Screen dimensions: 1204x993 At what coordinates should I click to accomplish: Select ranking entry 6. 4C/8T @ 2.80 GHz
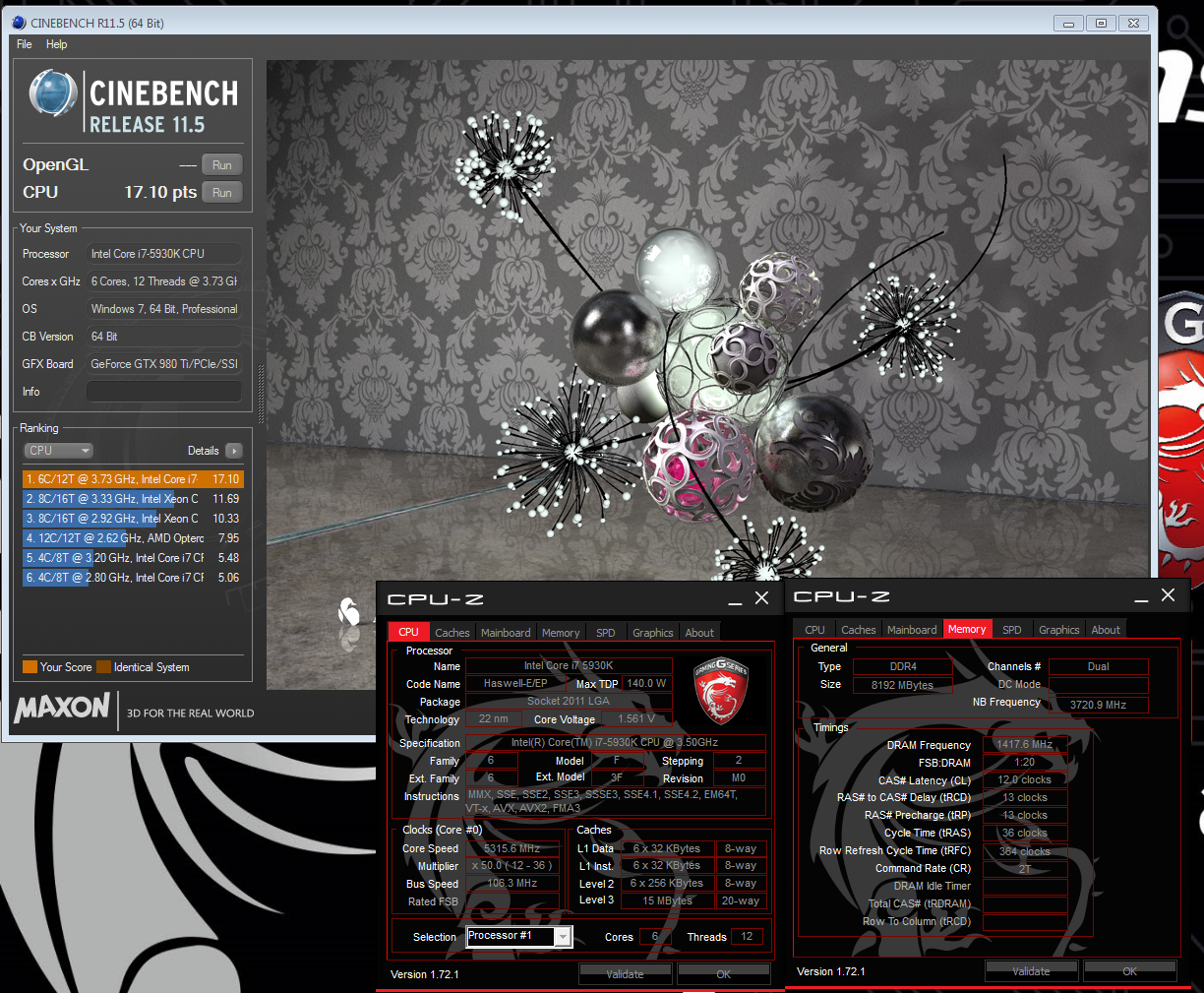133,578
